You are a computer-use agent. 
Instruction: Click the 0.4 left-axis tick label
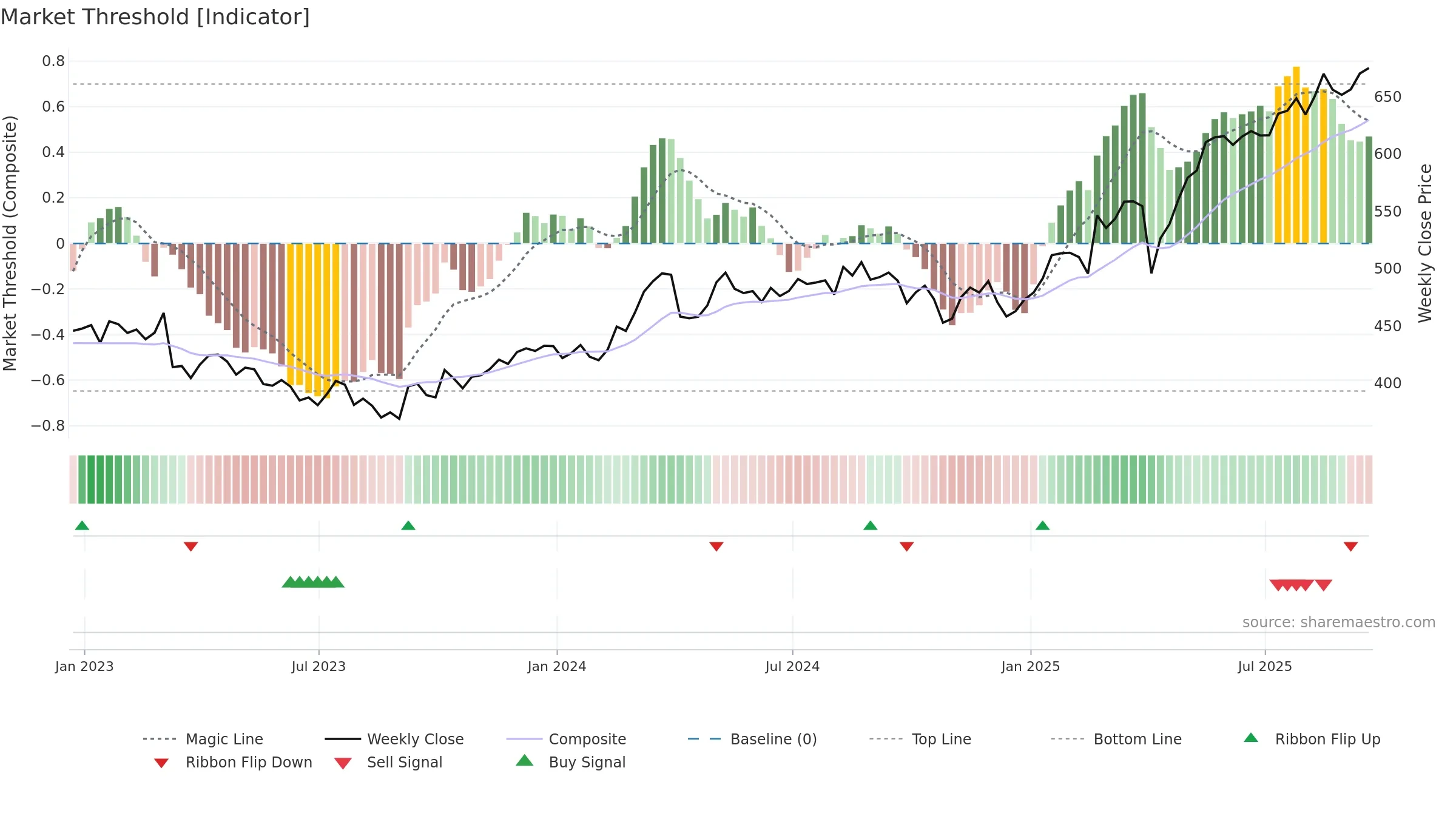click(x=53, y=152)
